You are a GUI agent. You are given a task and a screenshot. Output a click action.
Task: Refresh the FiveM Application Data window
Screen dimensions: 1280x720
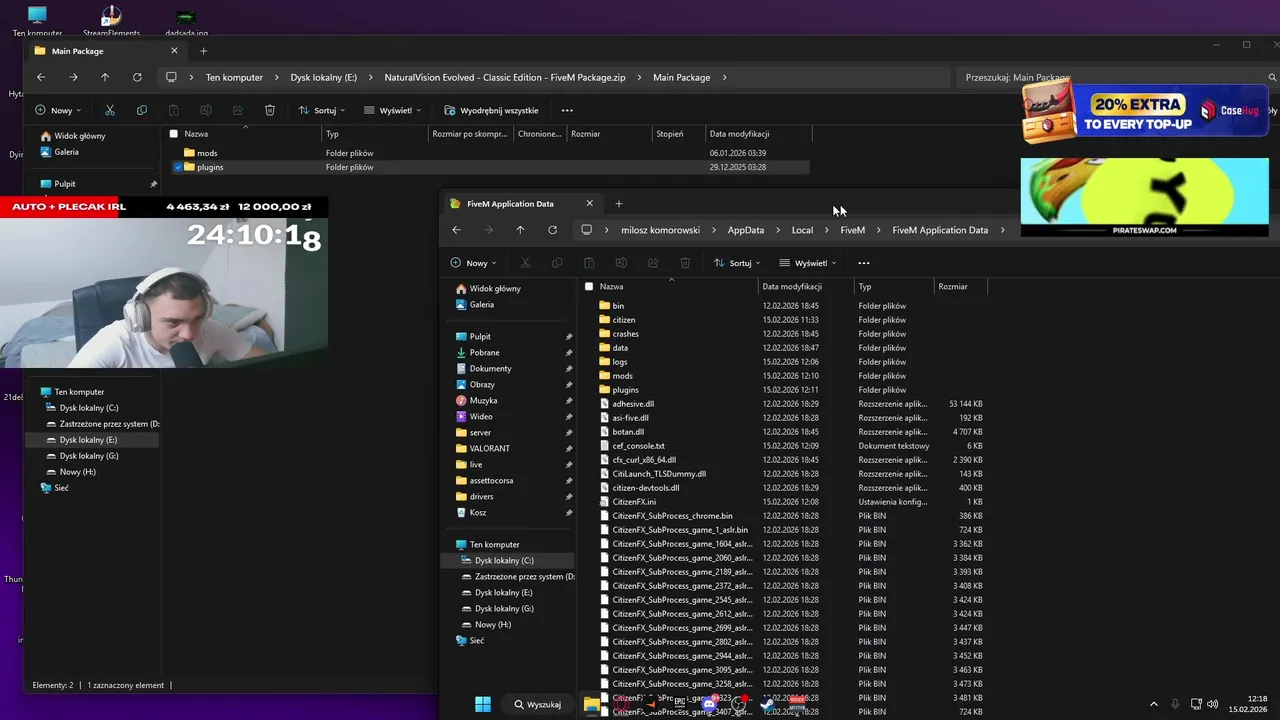click(x=552, y=230)
